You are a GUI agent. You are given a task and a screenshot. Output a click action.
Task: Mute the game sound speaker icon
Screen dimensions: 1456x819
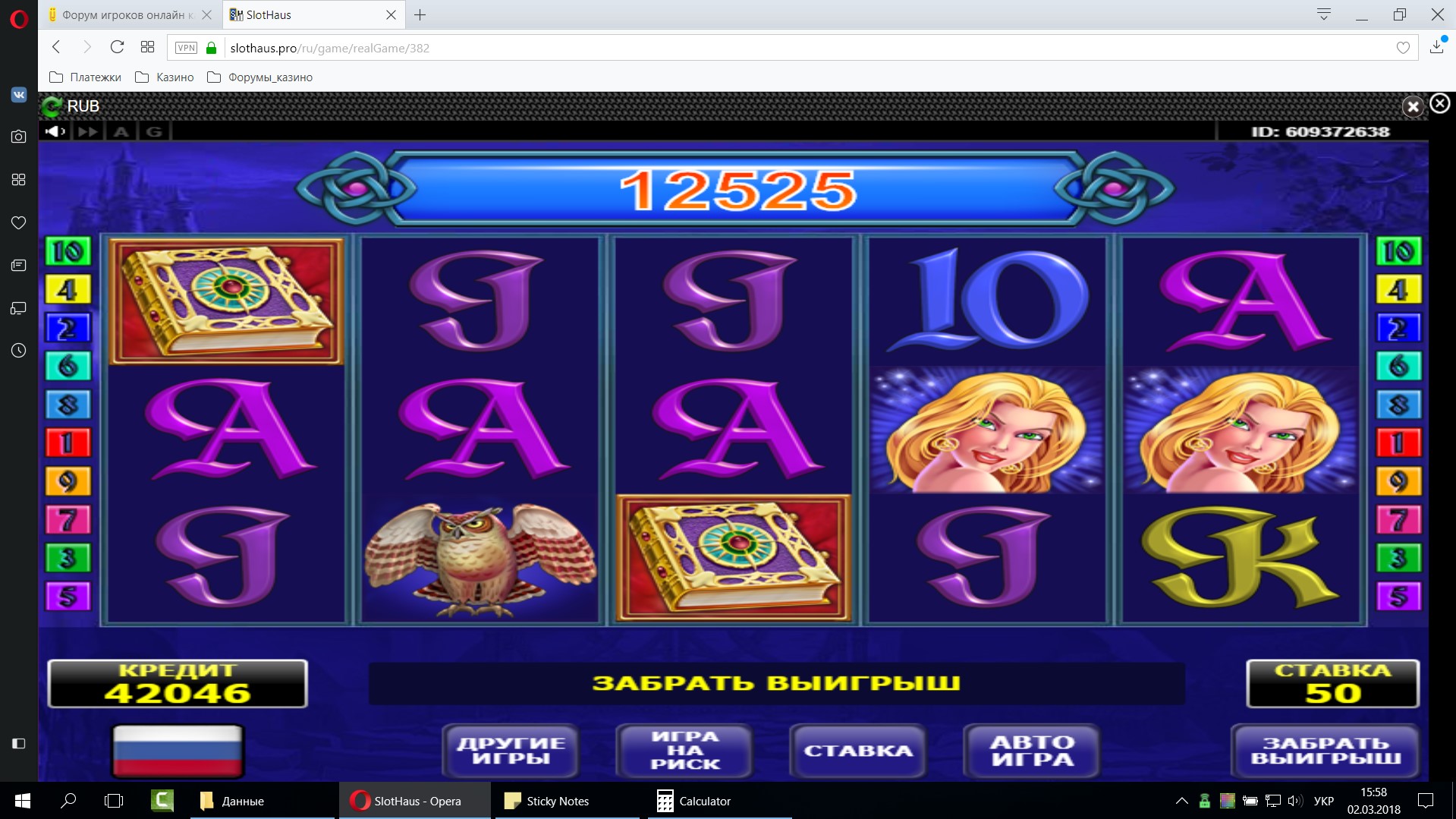coord(55,131)
